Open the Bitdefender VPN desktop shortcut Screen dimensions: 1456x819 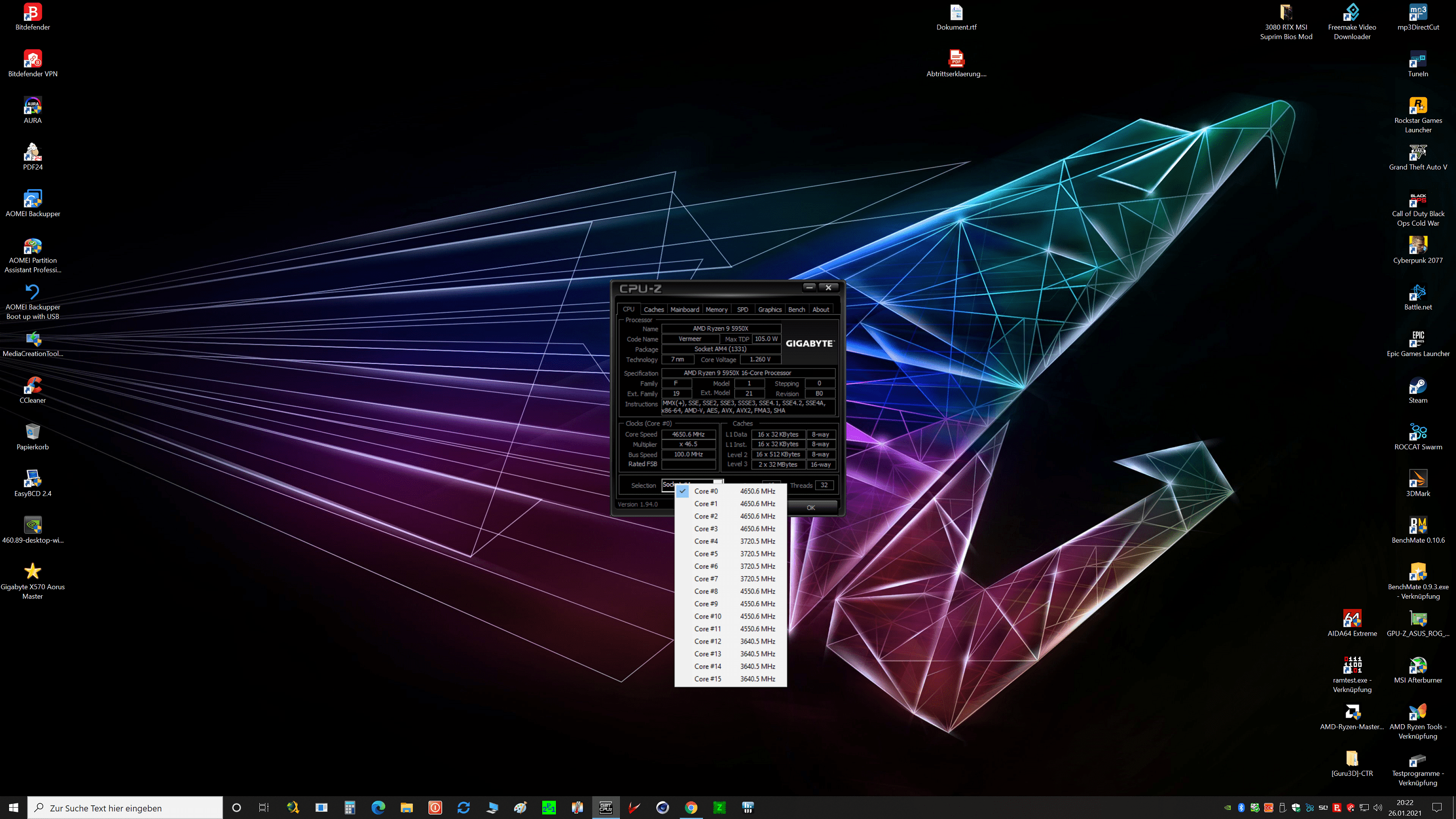tap(32, 64)
